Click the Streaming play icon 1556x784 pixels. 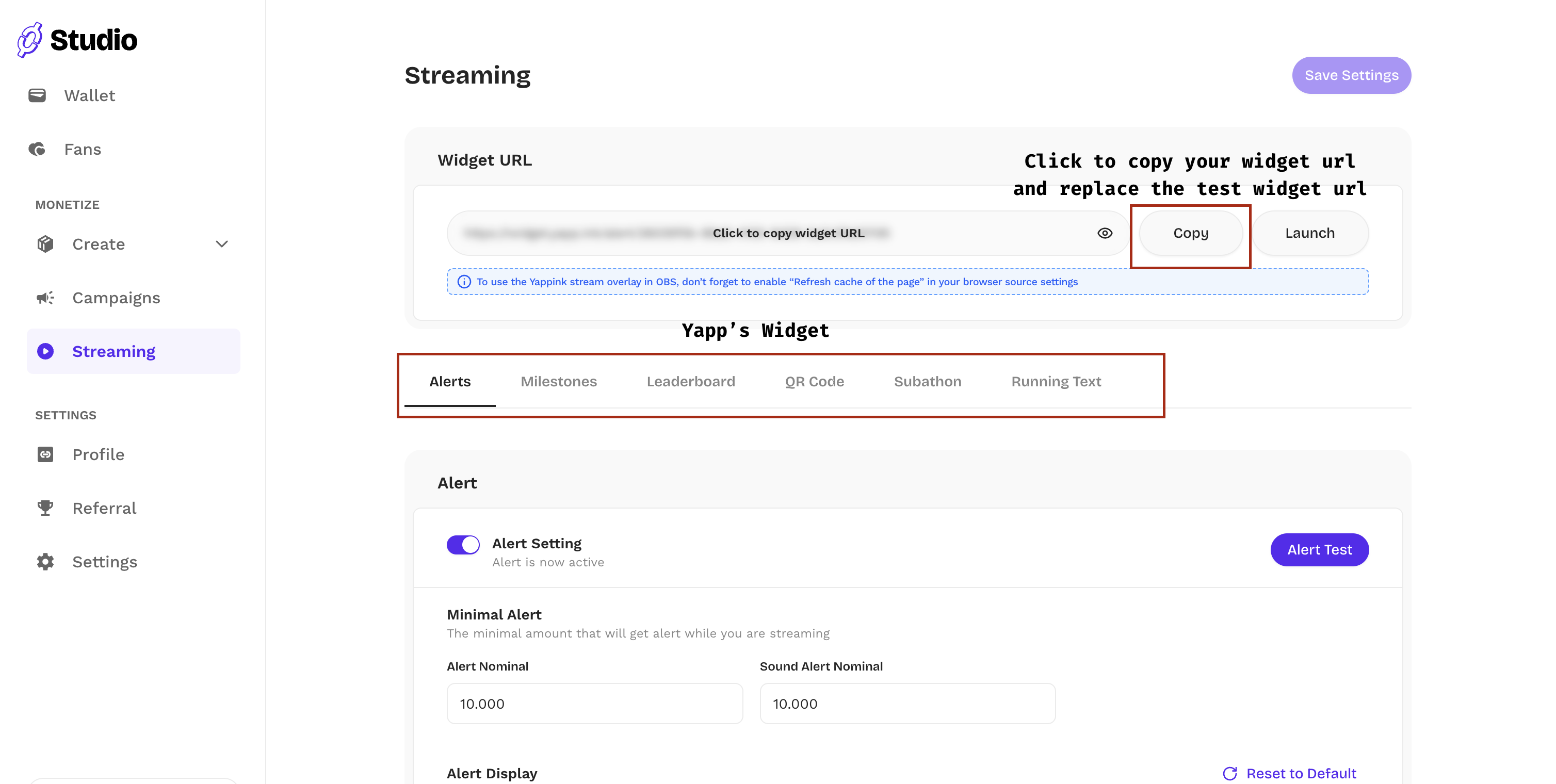click(x=45, y=352)
